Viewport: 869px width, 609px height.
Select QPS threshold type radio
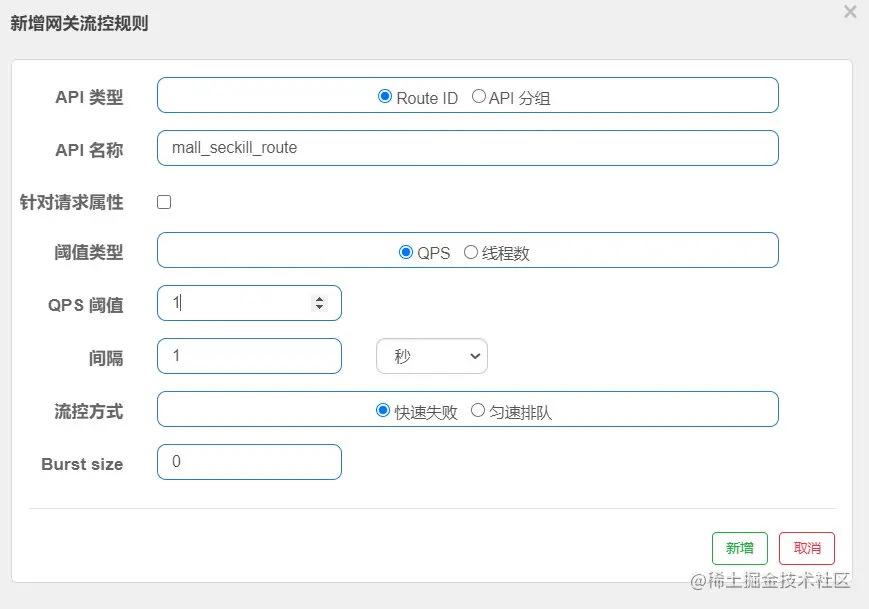tap(406, 252)
